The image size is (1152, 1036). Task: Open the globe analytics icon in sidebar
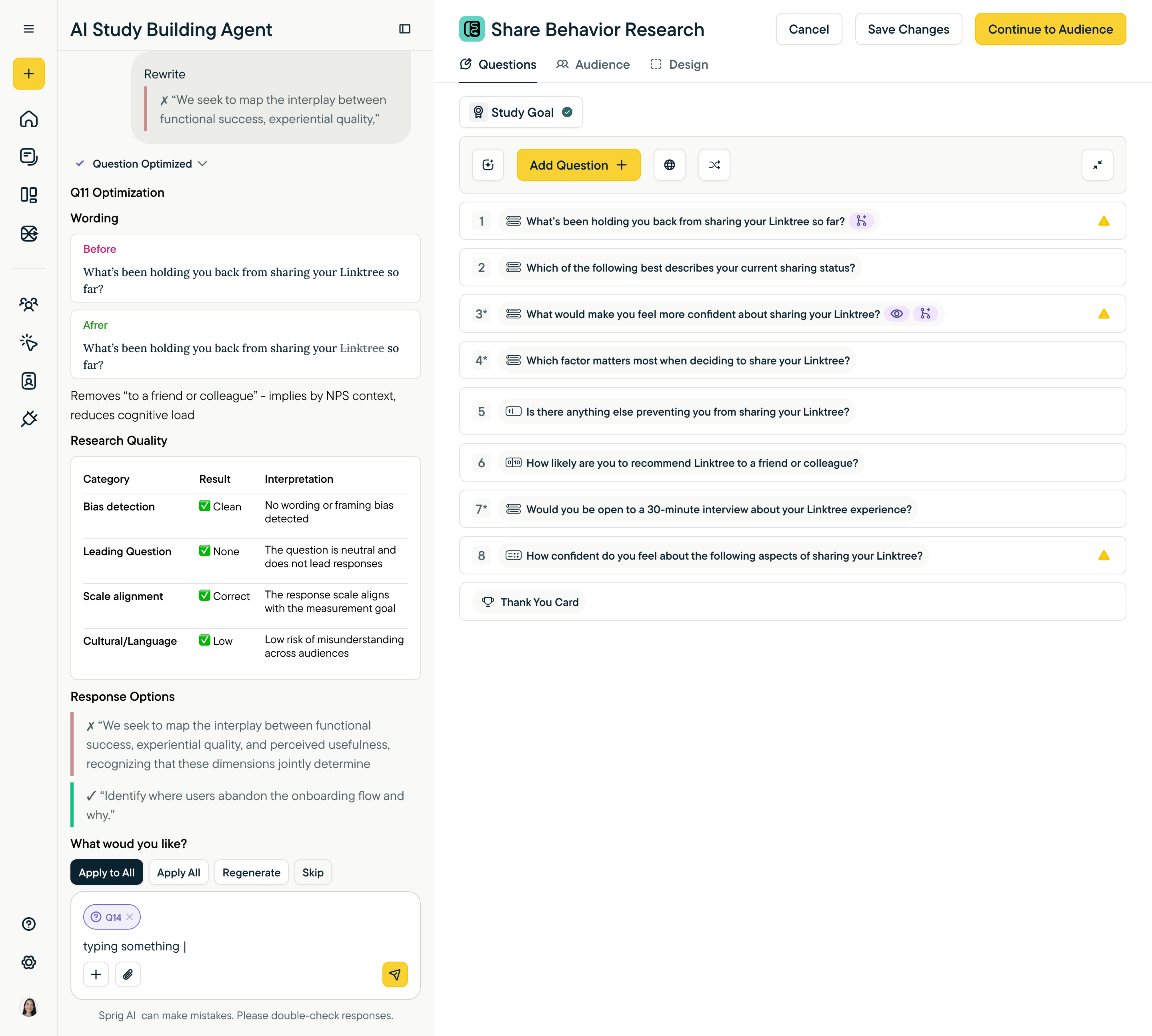tap(28, 233)
